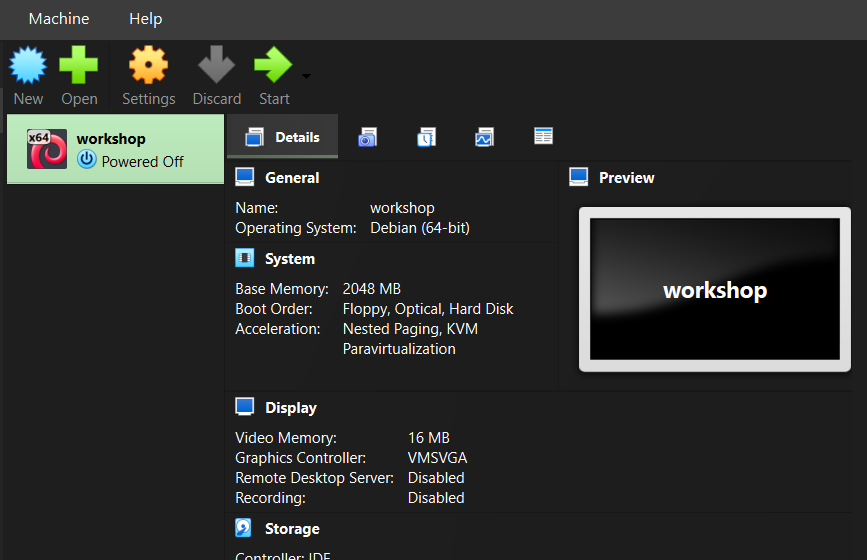867x560 pixels.
Task: Start the VM with the green arrow
Action: 273,65
